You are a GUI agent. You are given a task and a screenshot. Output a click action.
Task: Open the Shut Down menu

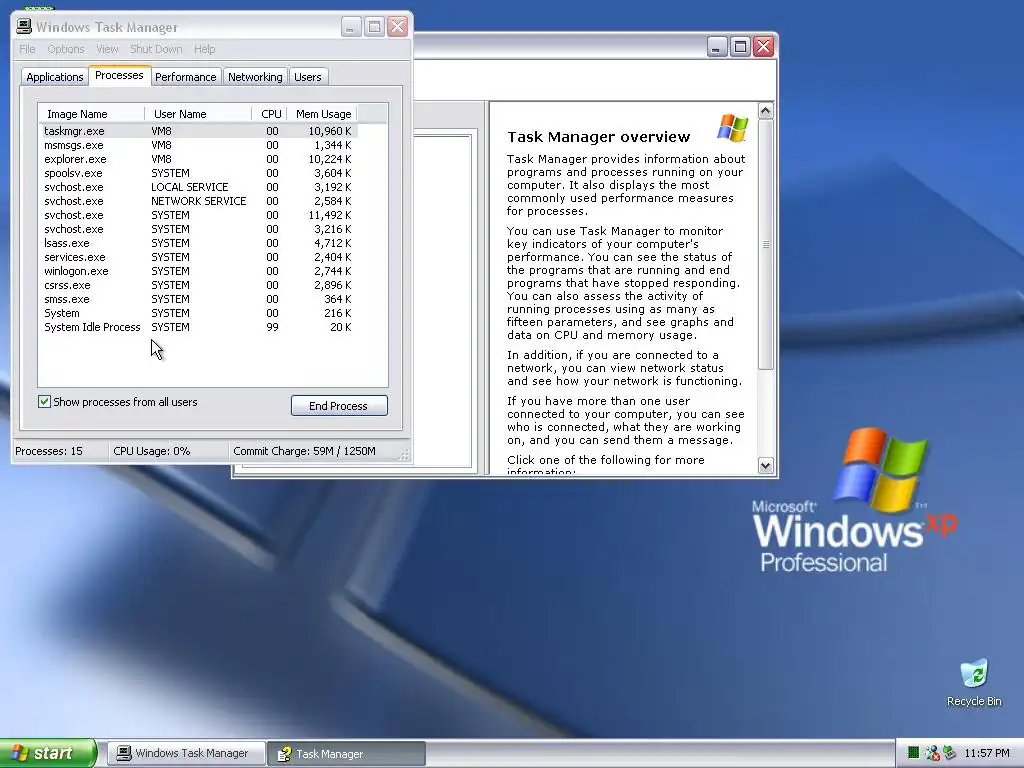156,49
